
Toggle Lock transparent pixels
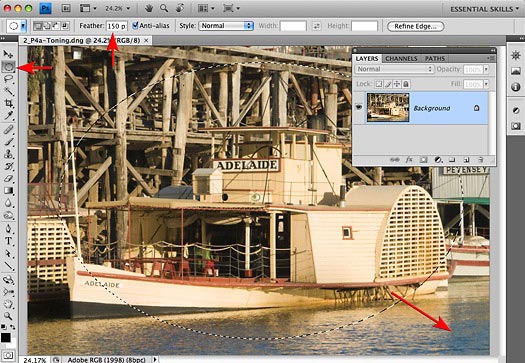[x=378, y=84]
